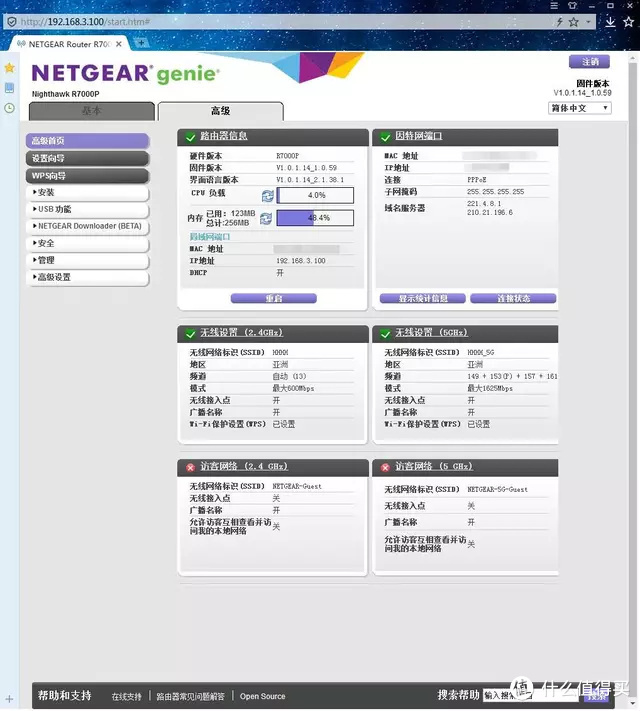640x711 pixels.
Task: Open a new browser tab
Action: coord(141,43)
